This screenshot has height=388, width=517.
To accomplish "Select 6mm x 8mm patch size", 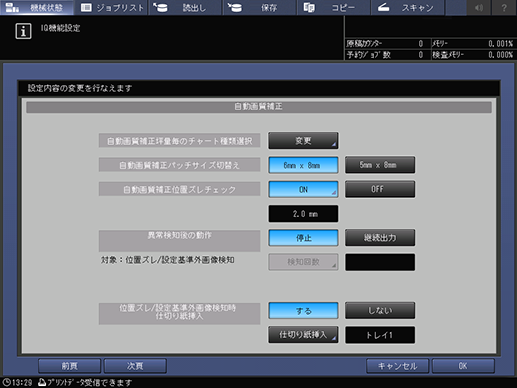I will pyautogui.click(x=303, y=165).
